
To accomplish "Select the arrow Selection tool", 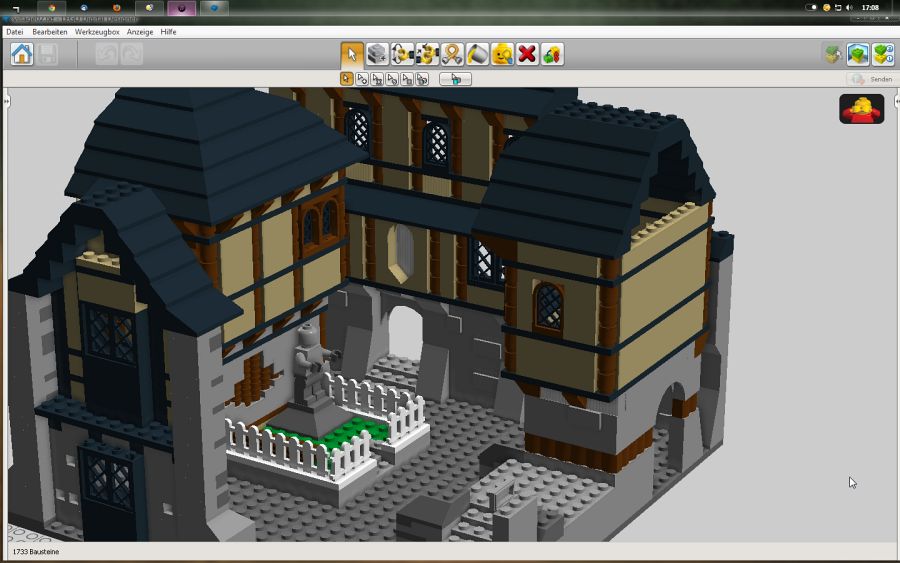I will pos(352,54).
